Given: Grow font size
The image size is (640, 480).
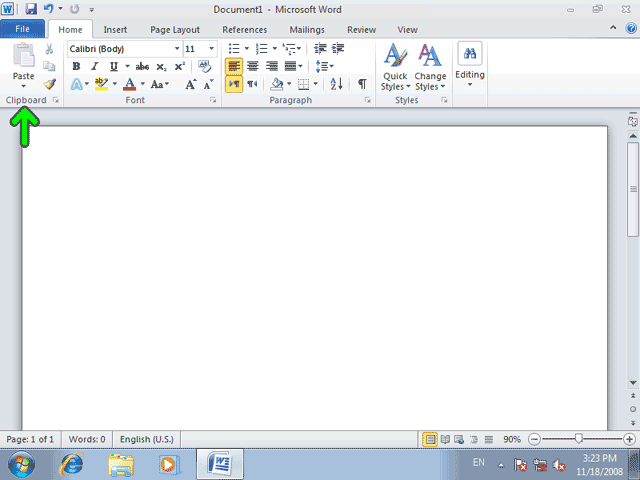Looking at the screenshot, I should pos(191,84).
